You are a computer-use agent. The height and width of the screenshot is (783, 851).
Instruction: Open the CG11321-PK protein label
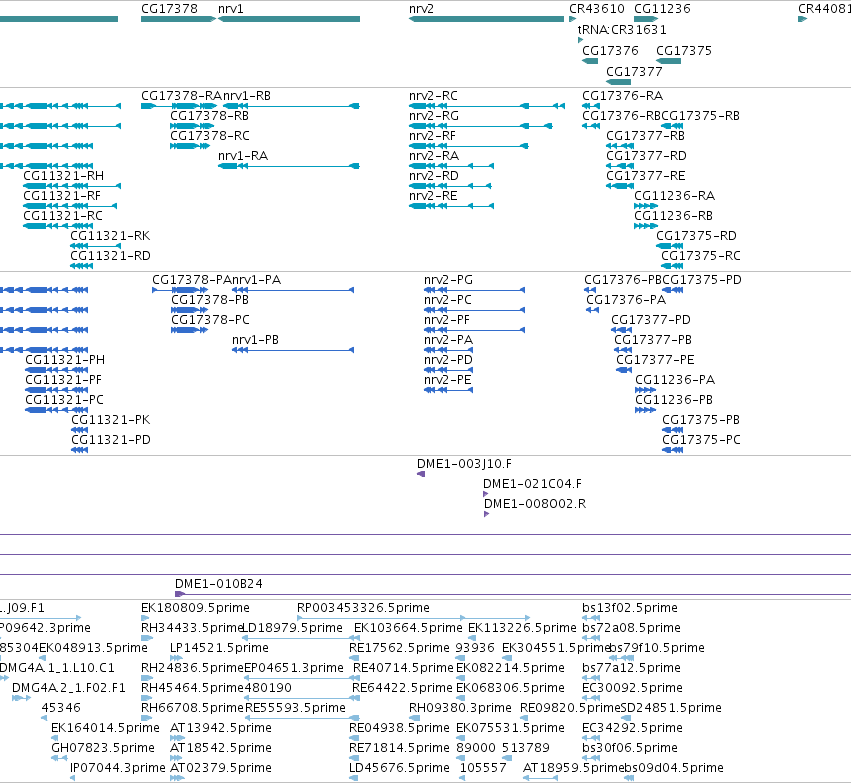pyautogui.click(x=111, y=419)
